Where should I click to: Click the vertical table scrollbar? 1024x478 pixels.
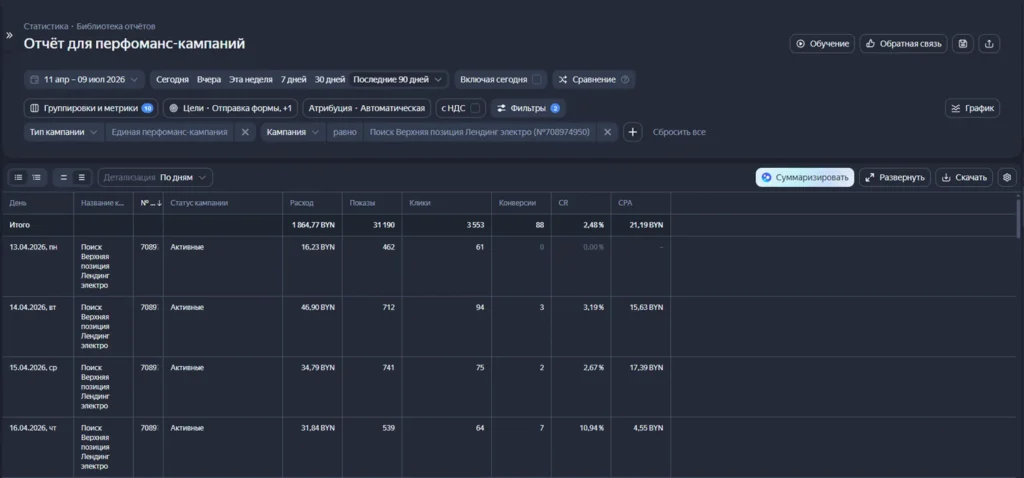click(1019, 219)
